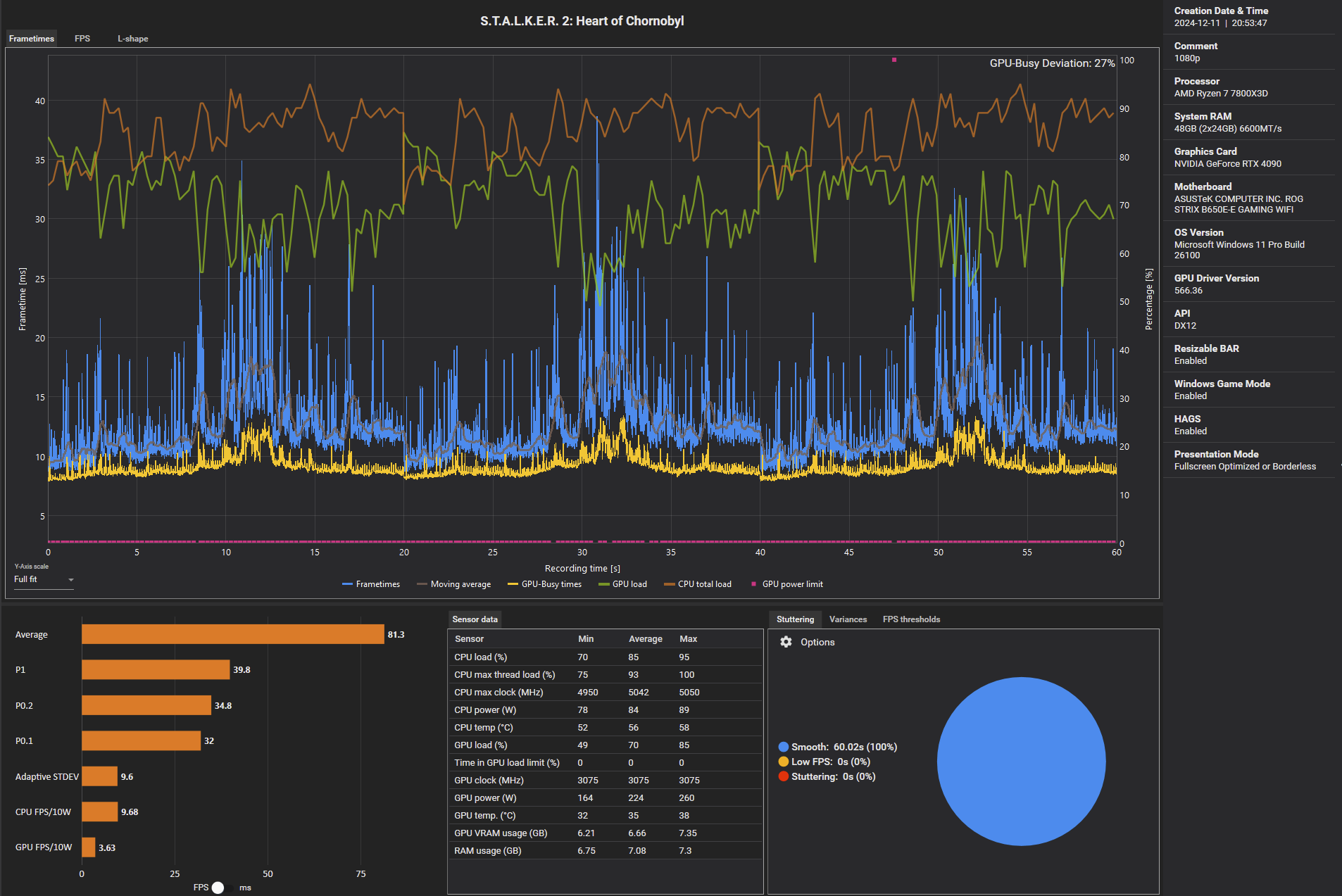Click the 'GPU power (W)' sensor row

[606, 797]
